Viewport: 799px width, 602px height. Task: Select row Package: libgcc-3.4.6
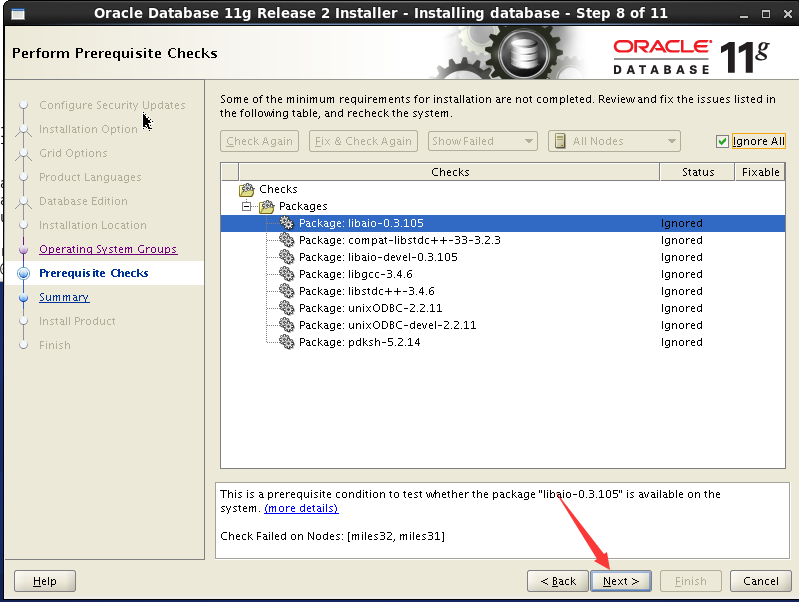tap(503, 274)
